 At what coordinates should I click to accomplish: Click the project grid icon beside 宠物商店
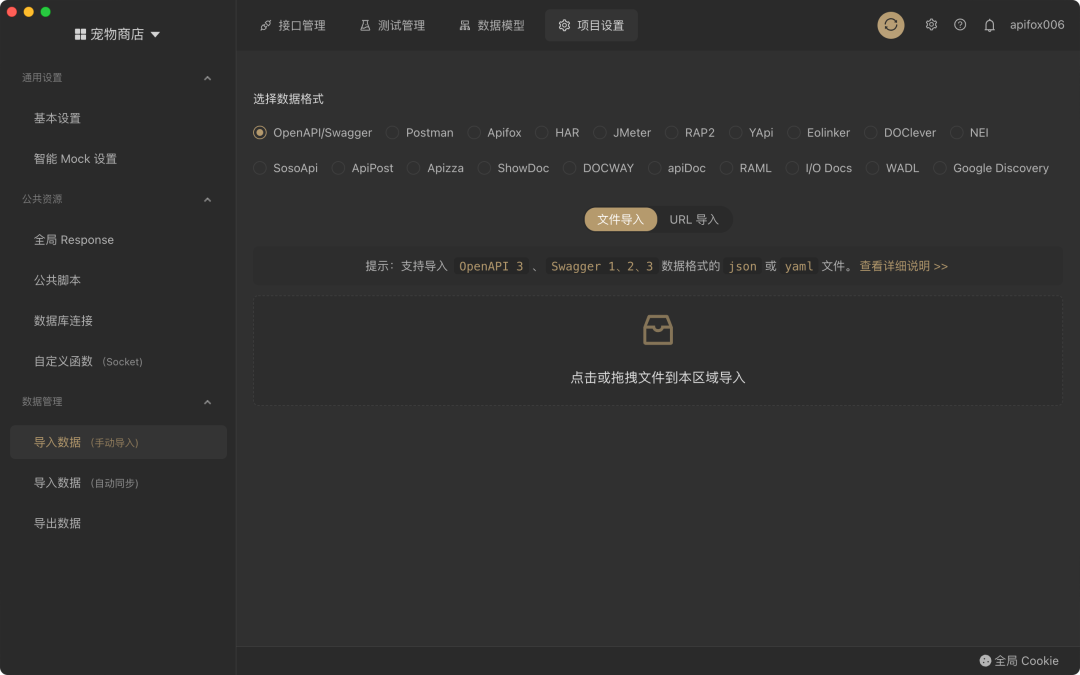coord(81,34)
